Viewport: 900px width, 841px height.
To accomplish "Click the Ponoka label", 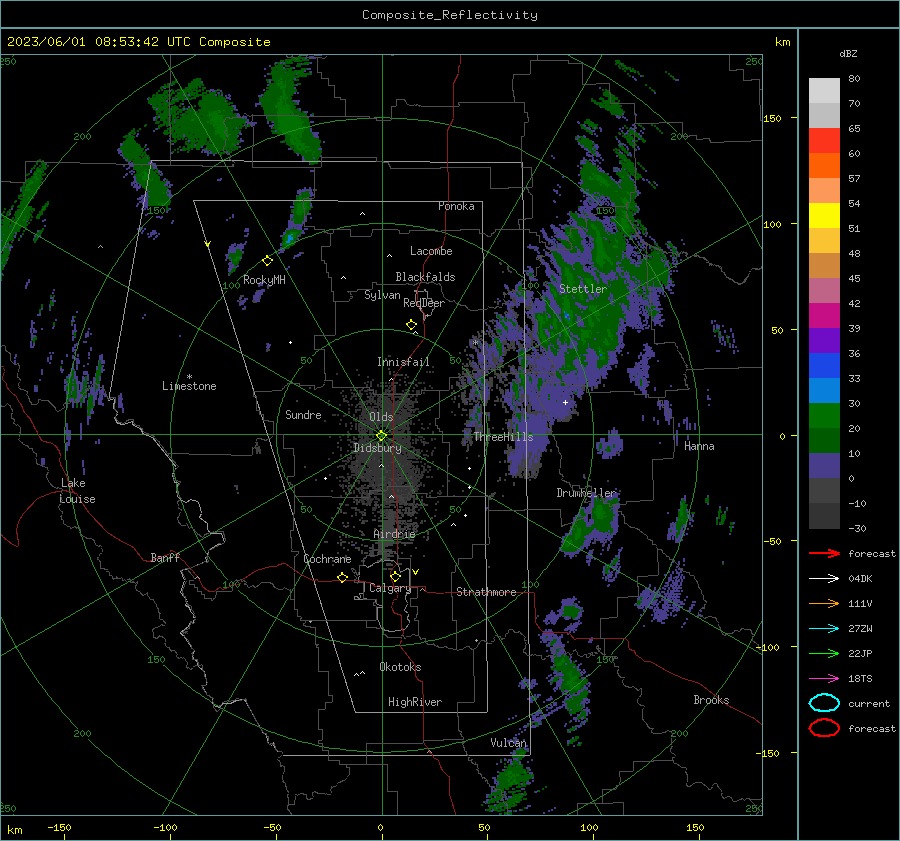I will pos(456,206).
